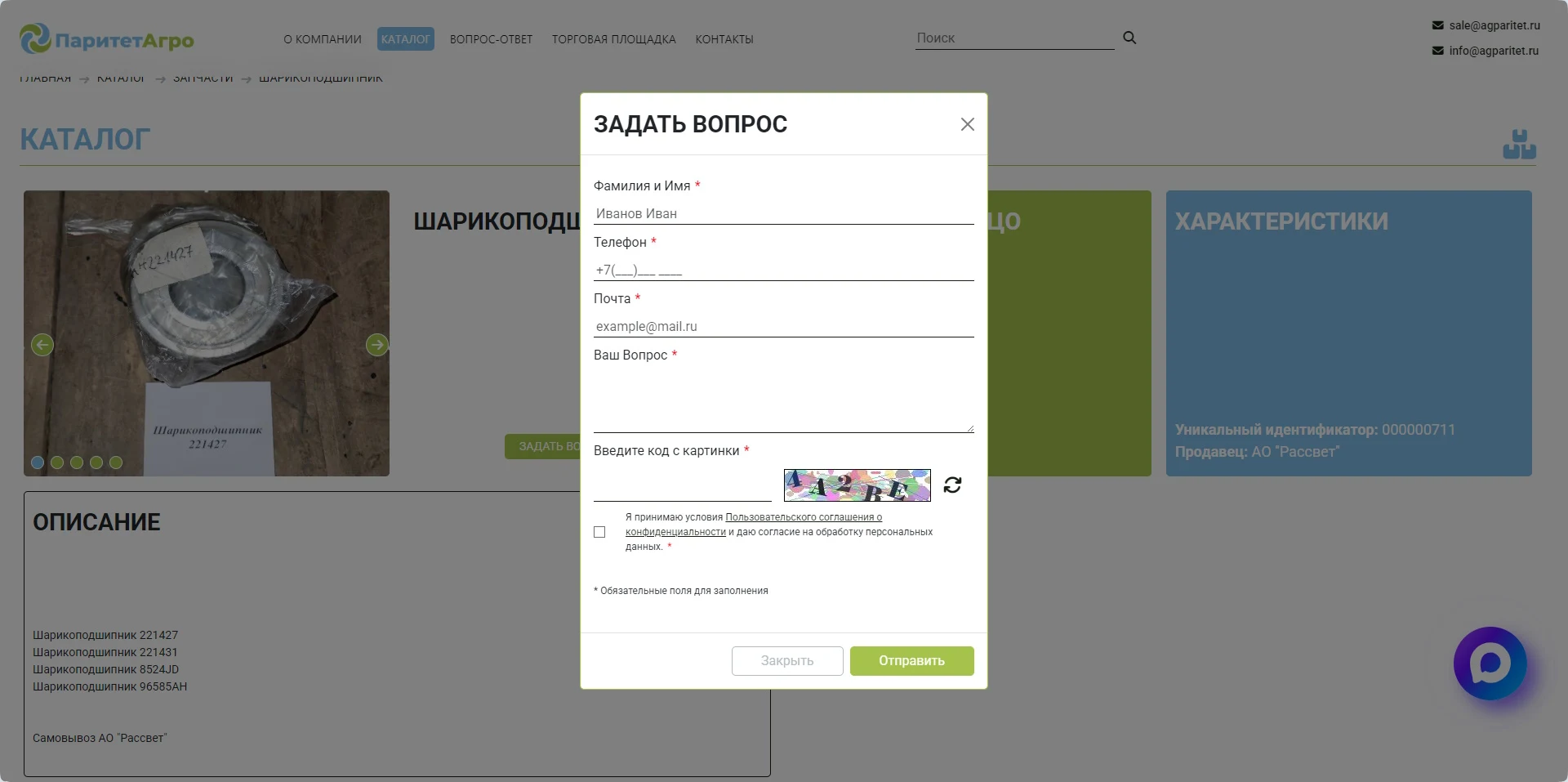Open the ВОПРОС-ОТВЕТ menu item
The width and height of the screenshot is (1568, 782).
click(x=491, y=39)
